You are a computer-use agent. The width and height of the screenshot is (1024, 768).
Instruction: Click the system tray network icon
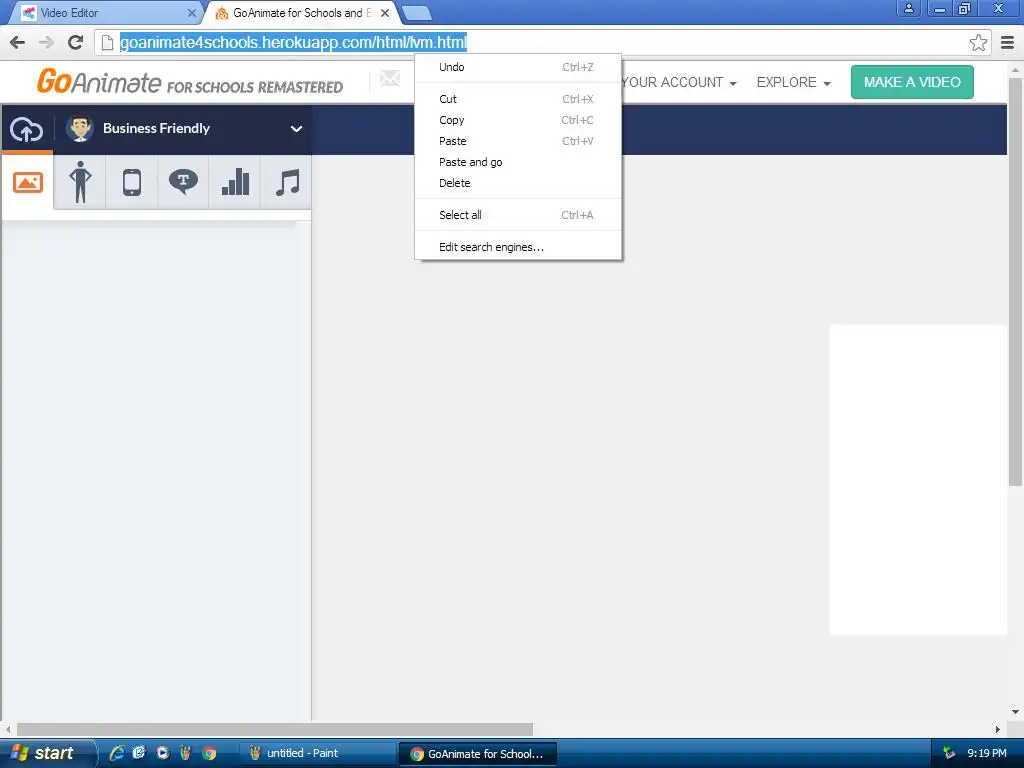[949, 753]
